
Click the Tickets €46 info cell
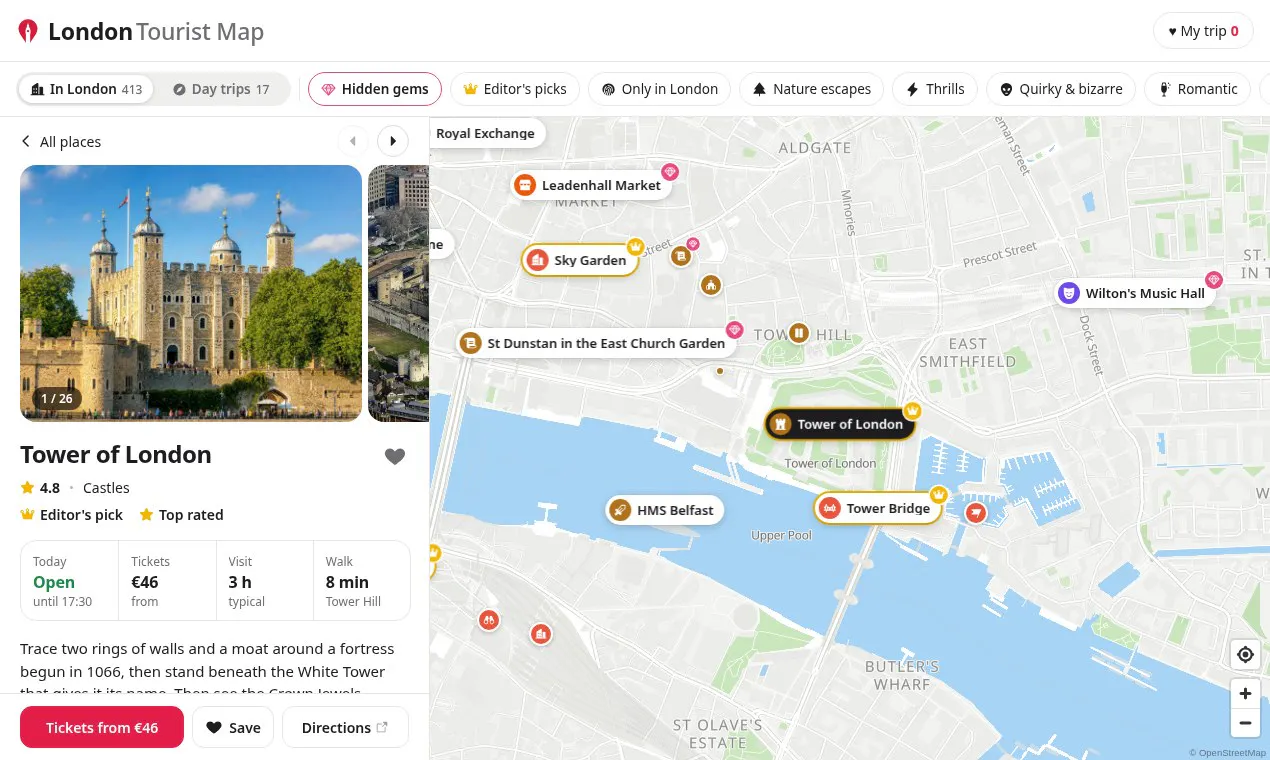coord(167,581)
